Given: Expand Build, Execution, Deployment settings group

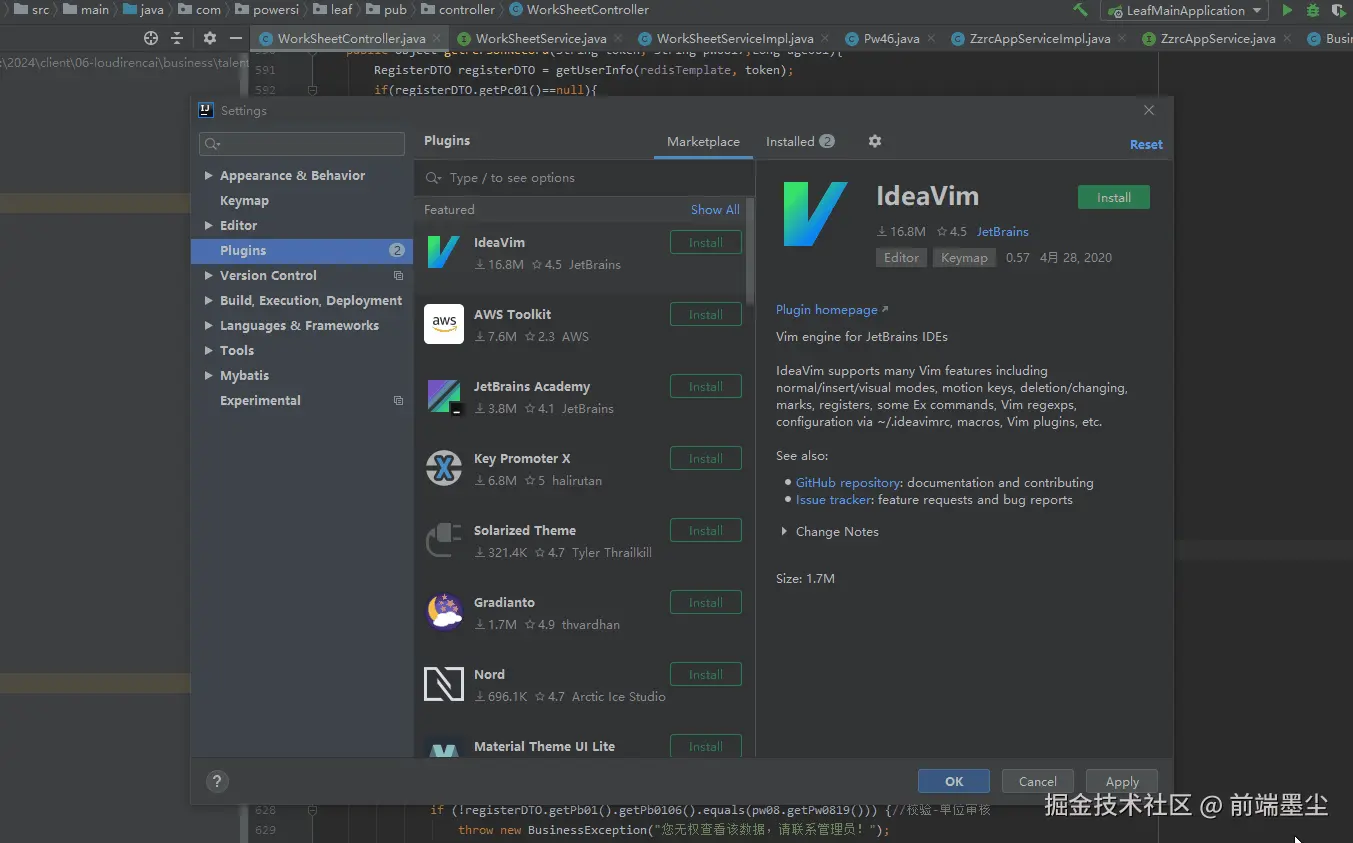Looking at the screenshot, I should (208, 301).
